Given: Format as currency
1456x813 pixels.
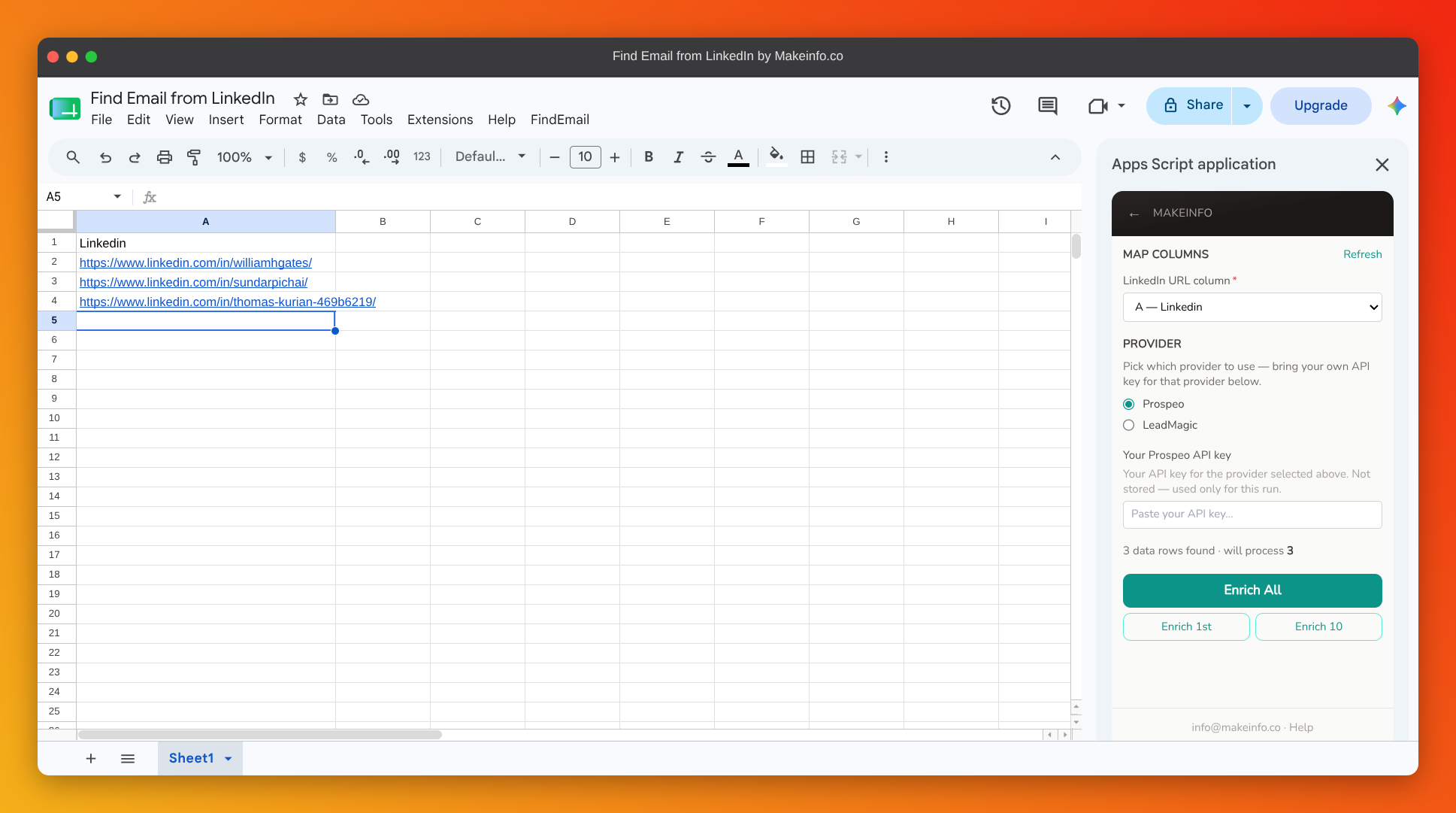Looking at the screenshot, I should click(302, 157).
